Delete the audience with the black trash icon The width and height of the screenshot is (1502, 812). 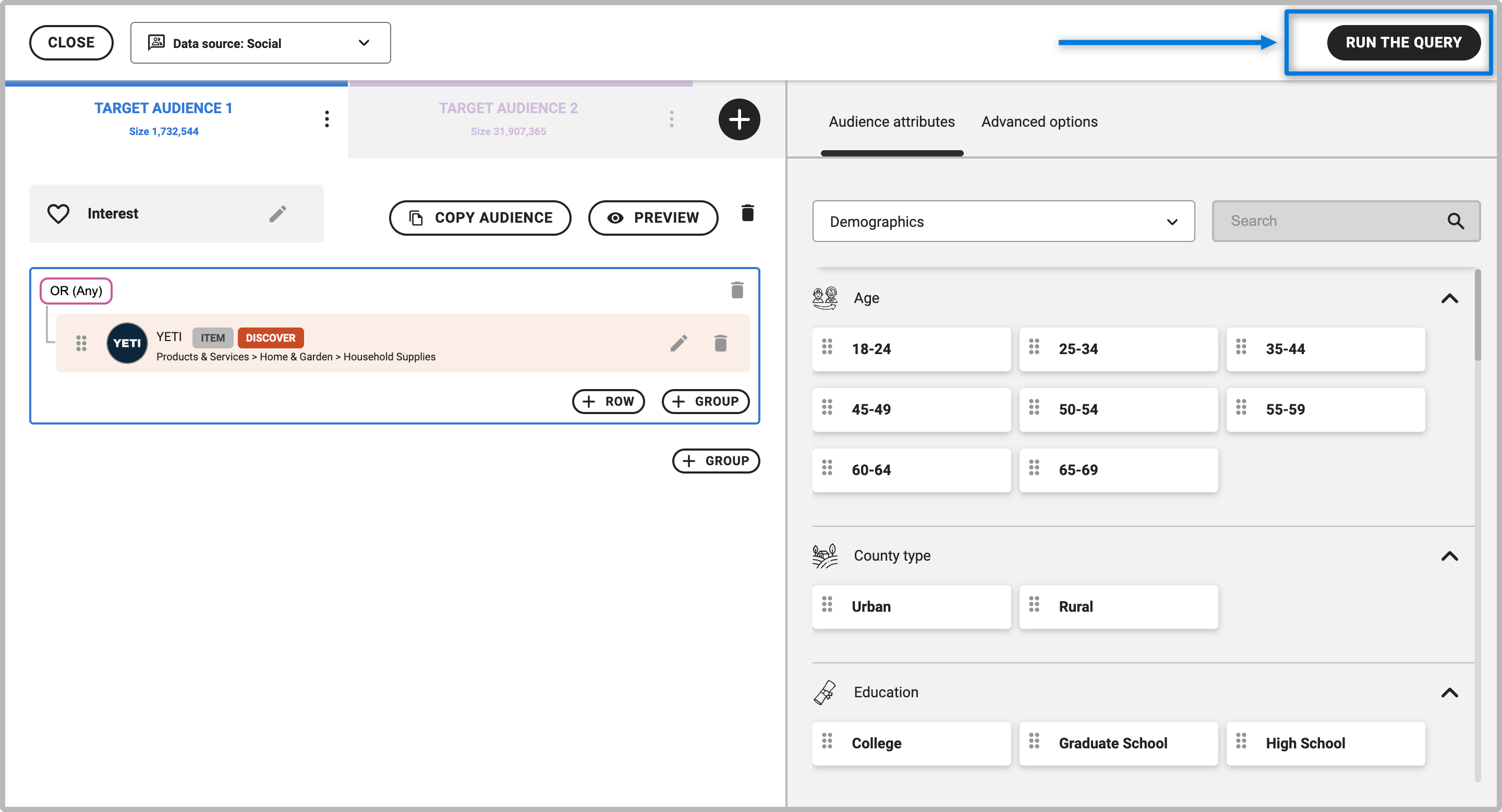pos(747,213)
